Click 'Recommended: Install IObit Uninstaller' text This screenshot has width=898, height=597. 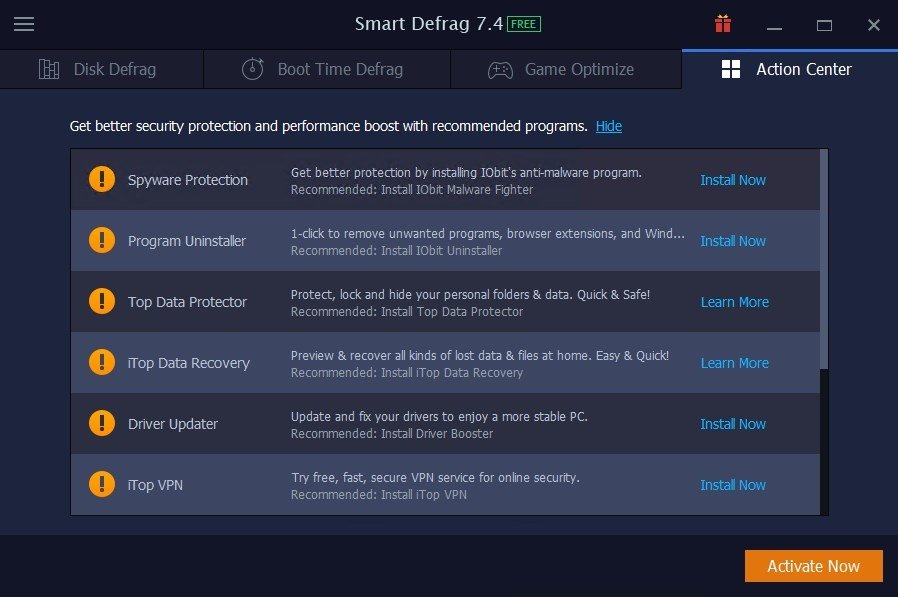click(396, 251)
